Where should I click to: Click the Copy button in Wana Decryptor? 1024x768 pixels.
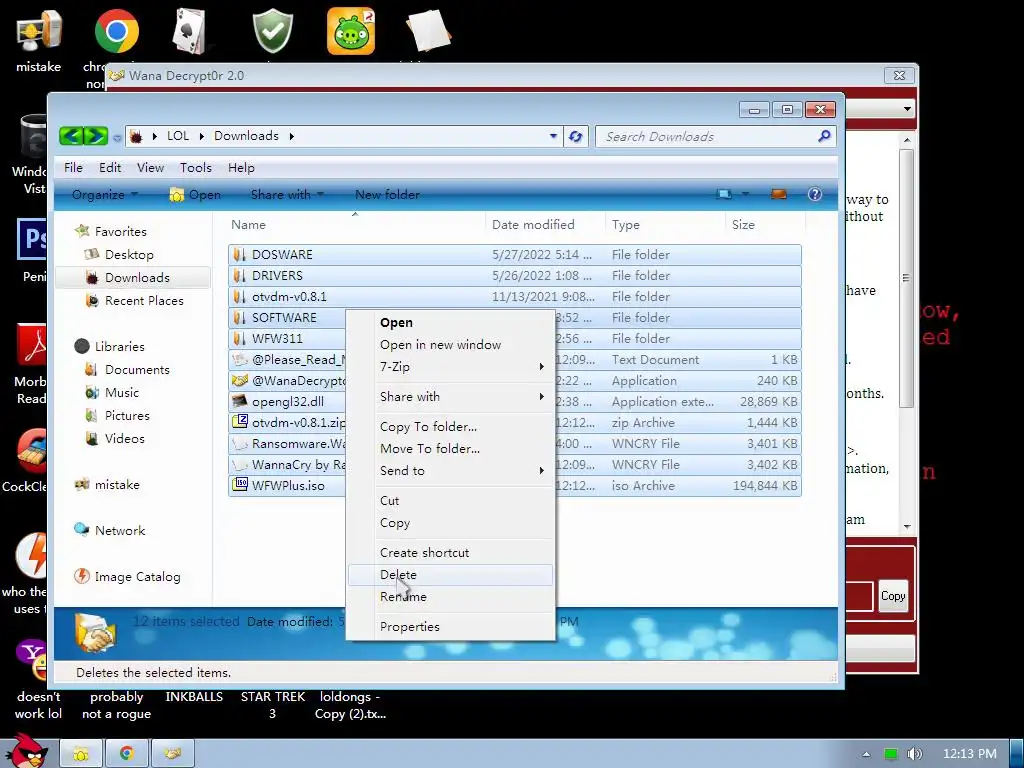[893, 596]
